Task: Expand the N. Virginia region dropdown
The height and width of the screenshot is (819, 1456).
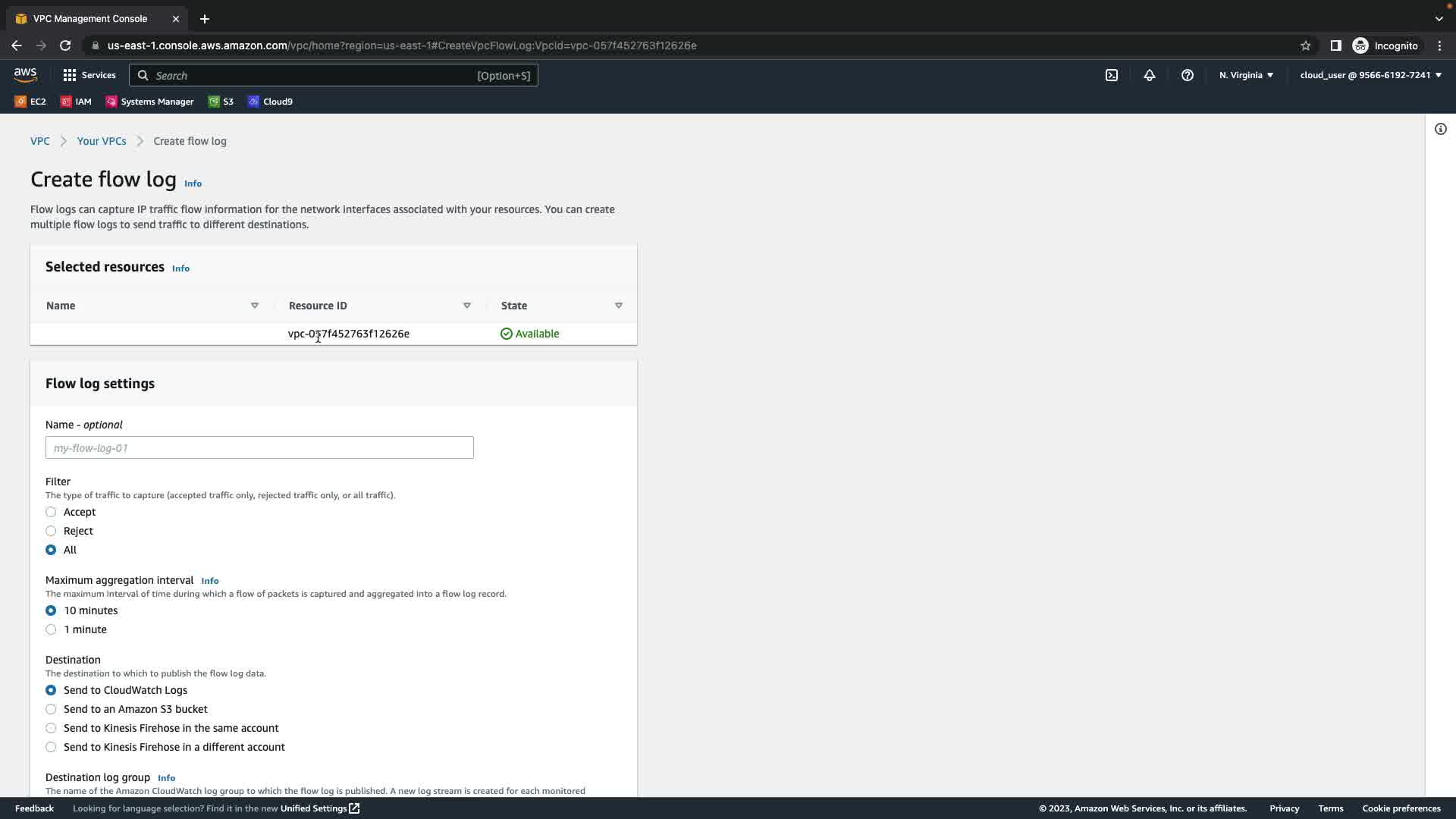Action: point(1246,75)
